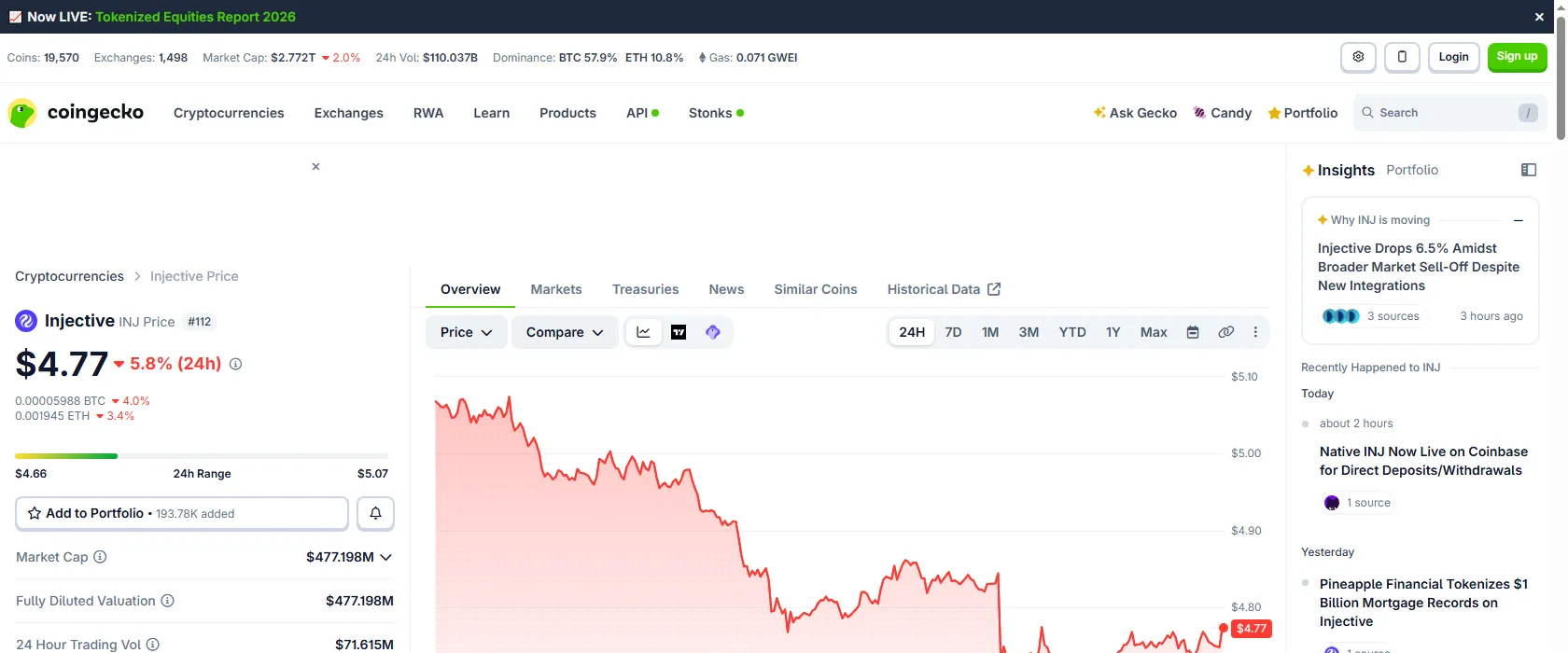Screen dimensions: 1568x653
Task: Click the Injective coin logo
Action: point(26,321)
